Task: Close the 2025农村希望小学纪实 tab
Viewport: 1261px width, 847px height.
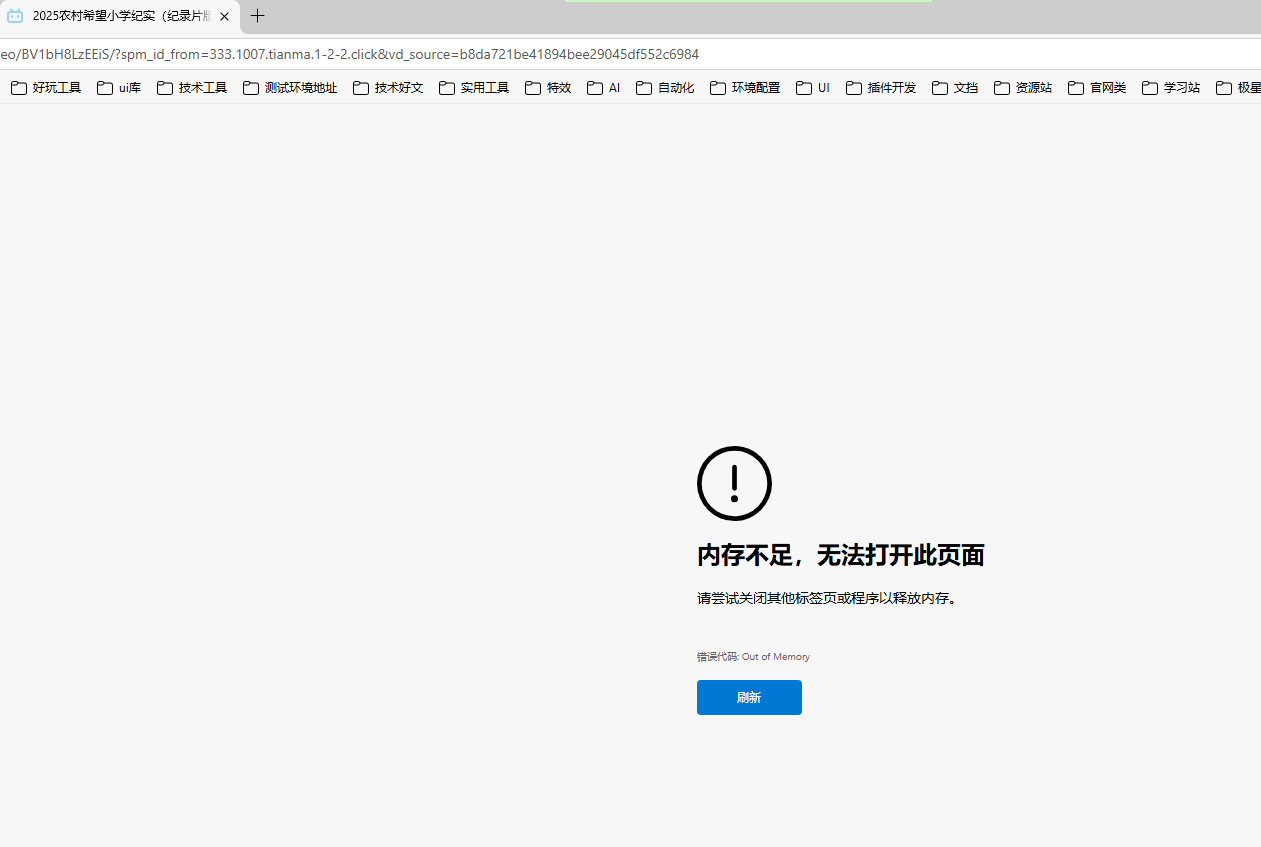Action: tap(225, 17)
